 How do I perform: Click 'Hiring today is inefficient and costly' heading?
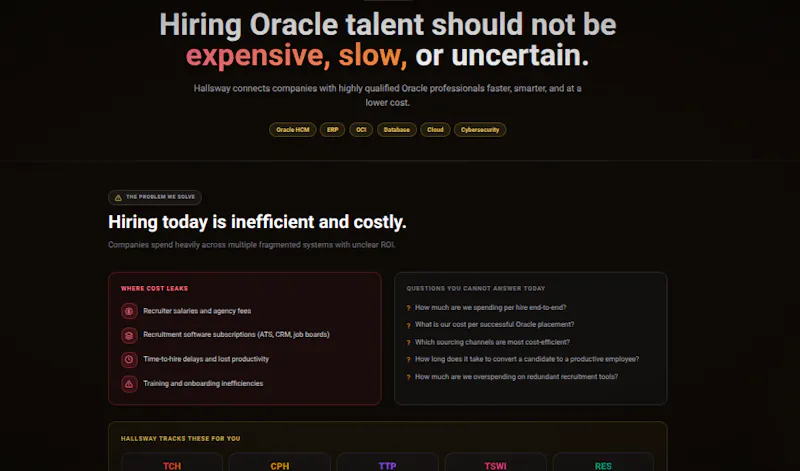coord(257,222)
